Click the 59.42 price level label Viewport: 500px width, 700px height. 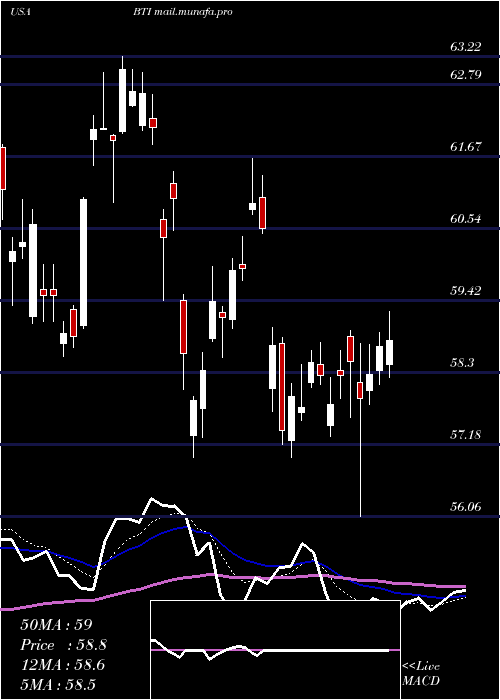(466, 291)
